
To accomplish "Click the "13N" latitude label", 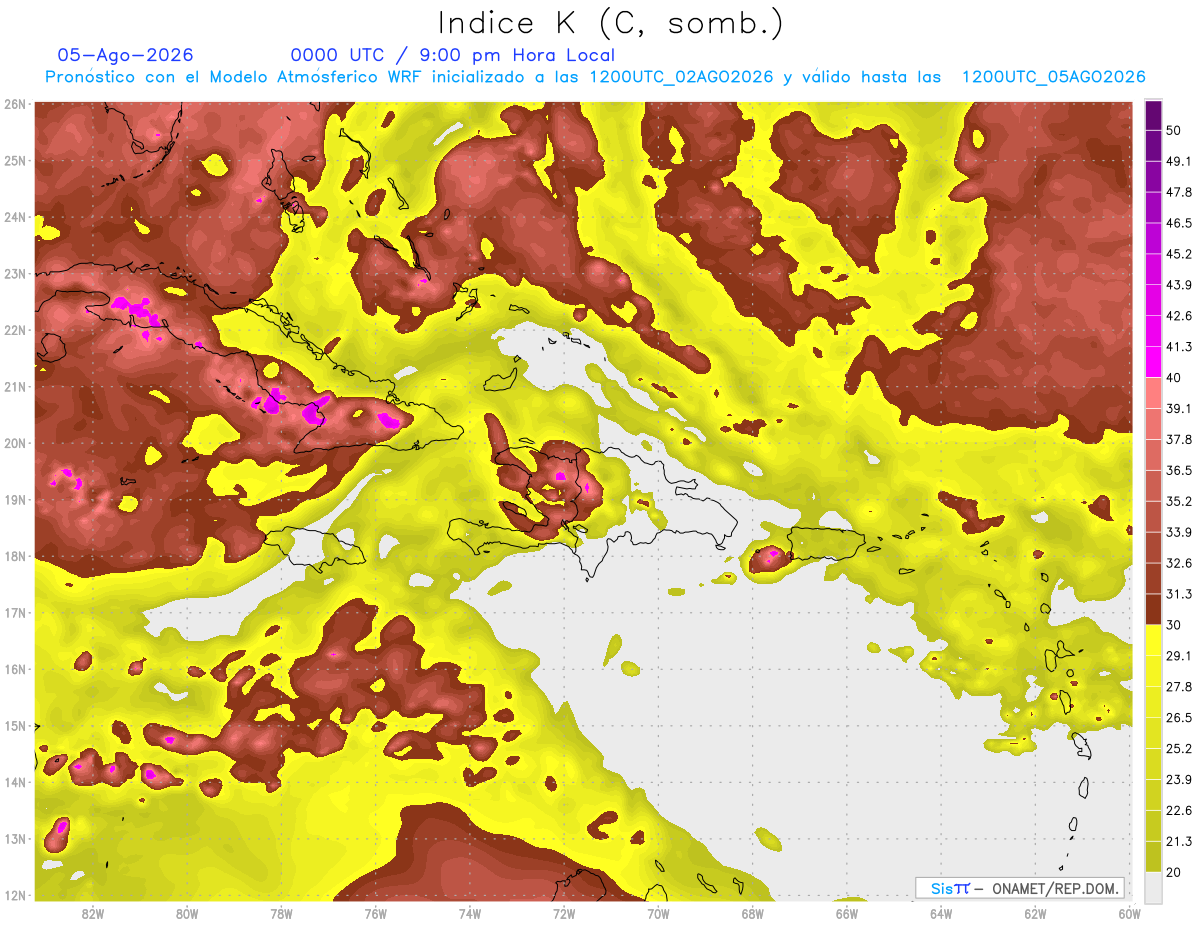I will [15, 839].
